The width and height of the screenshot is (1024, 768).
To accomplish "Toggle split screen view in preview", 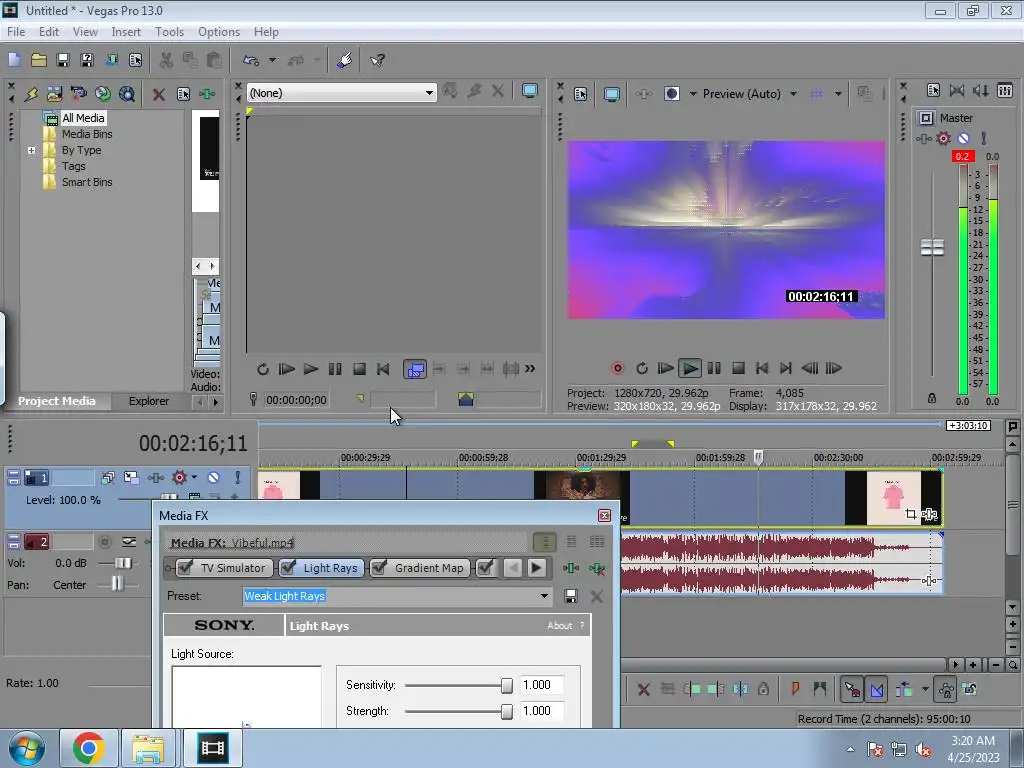I will 671,94.
